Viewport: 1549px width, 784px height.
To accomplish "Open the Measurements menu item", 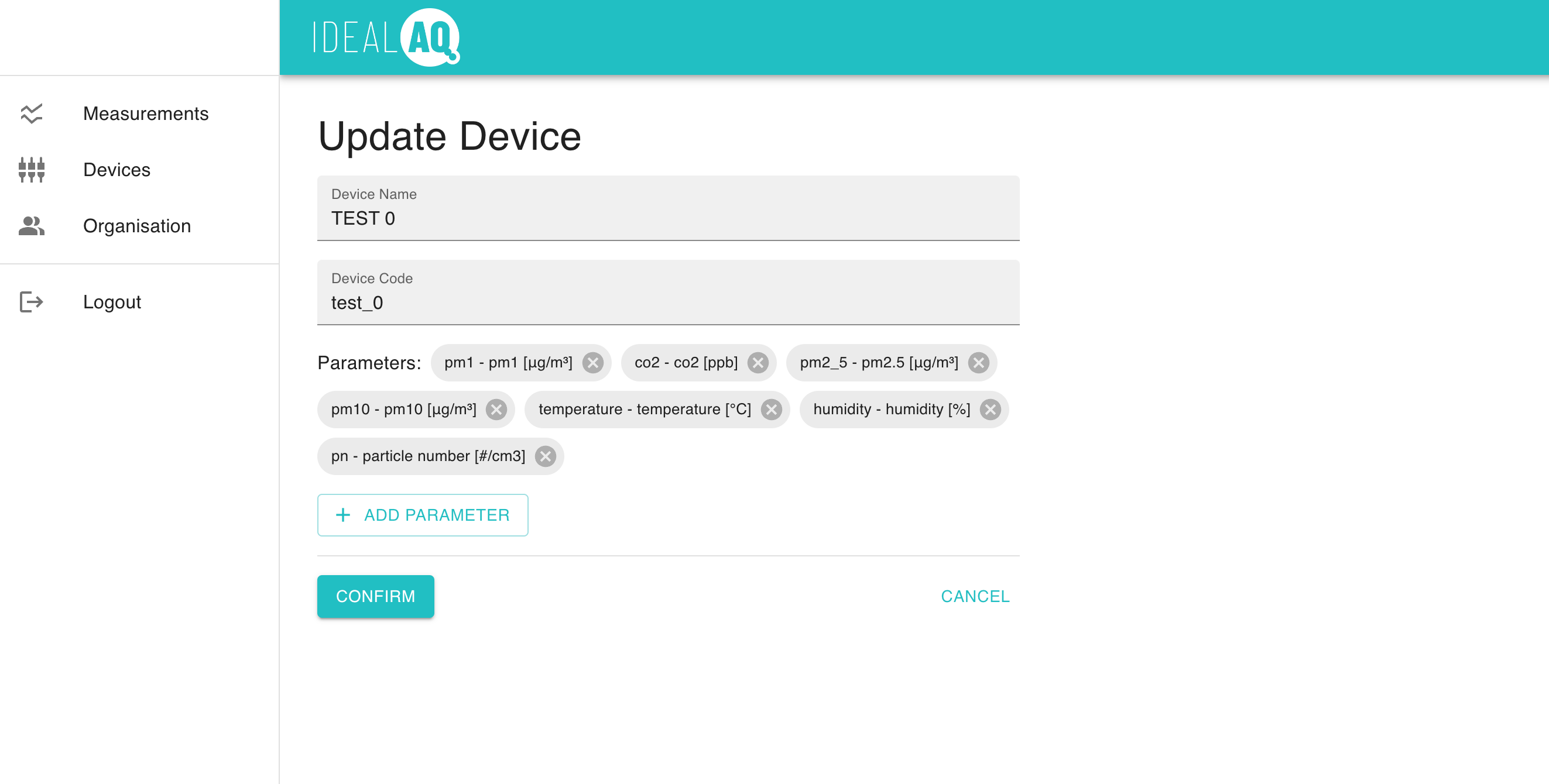I will coord(139,114).
